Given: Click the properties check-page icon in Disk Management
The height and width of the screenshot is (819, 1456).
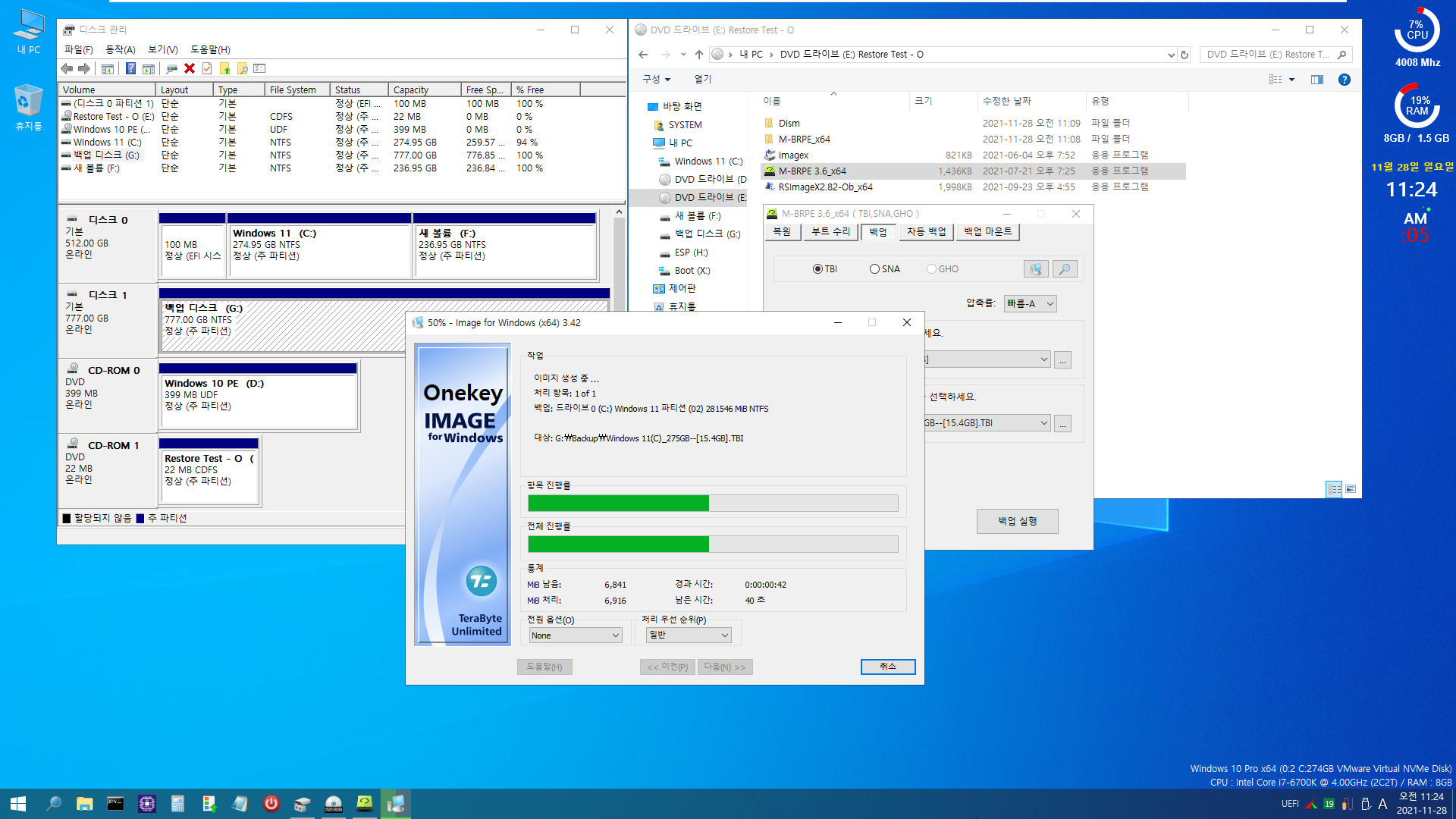Looking at the screenshot, I should tap(207, 69).
